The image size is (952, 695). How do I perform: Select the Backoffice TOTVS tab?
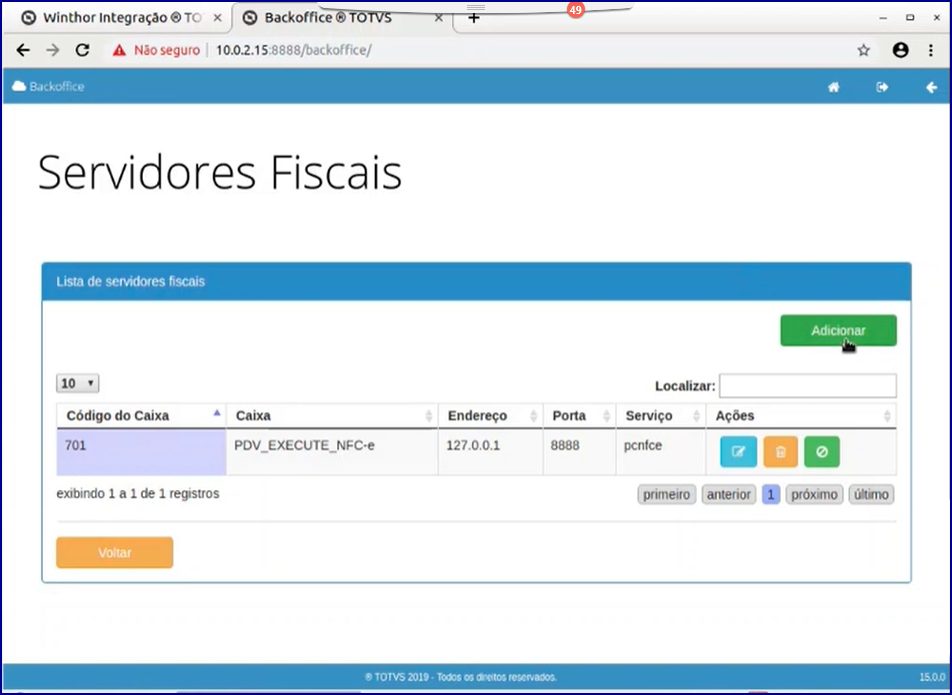point(342,18)
